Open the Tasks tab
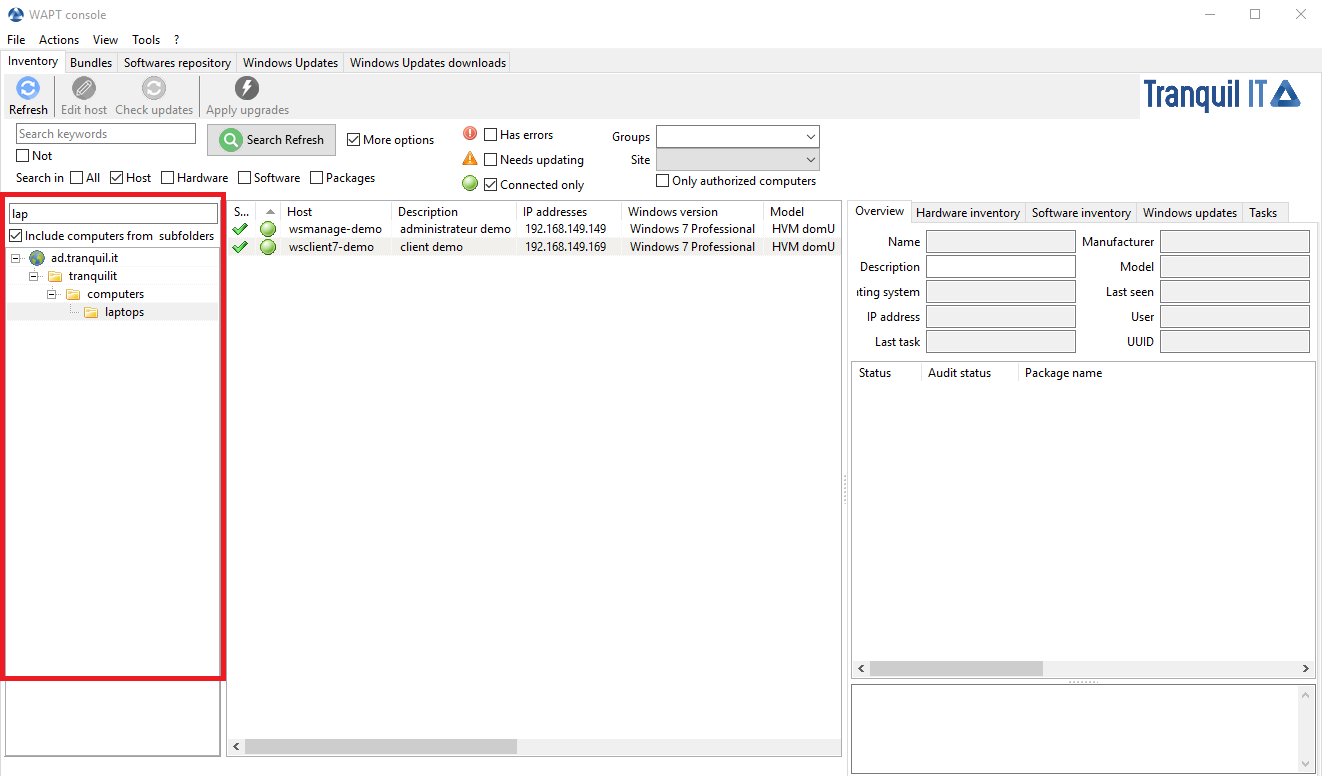1322x776 pixels. click(x=1263, y=212)
